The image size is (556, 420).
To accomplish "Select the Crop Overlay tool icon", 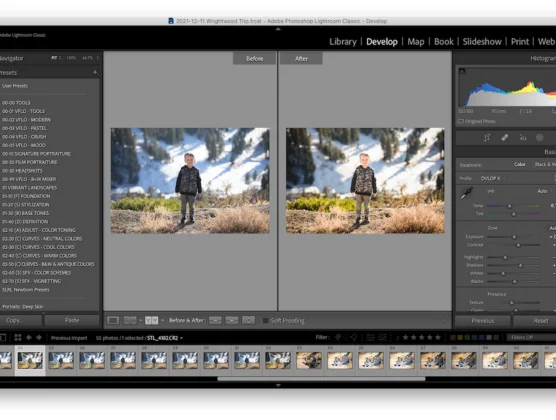I will click(x=487, y=138).
